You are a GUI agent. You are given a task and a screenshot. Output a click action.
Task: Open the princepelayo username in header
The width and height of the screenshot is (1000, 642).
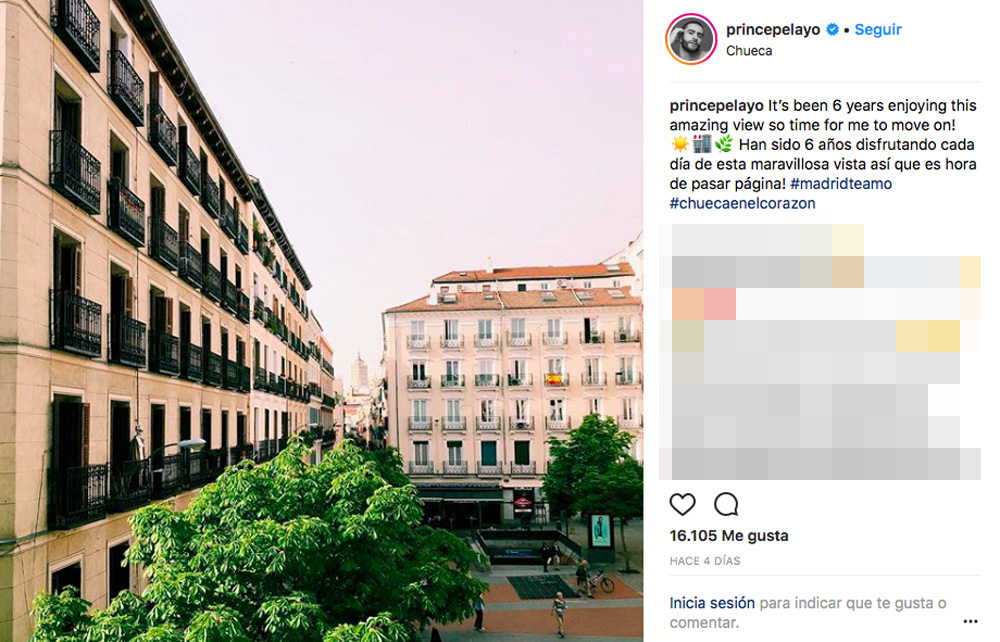click(x=773, y=29)
